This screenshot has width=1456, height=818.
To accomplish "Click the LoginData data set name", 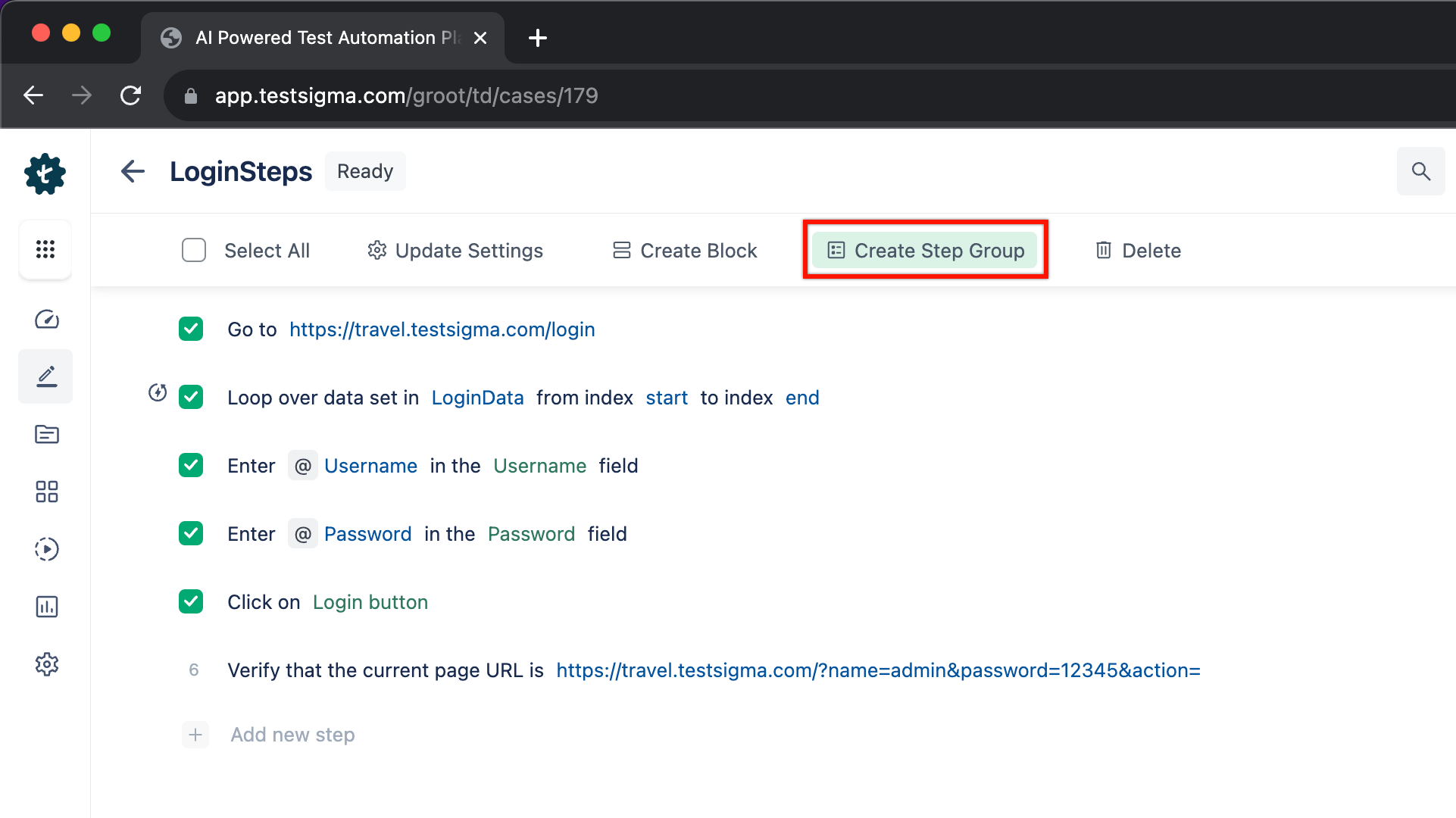I will [478, 398].
